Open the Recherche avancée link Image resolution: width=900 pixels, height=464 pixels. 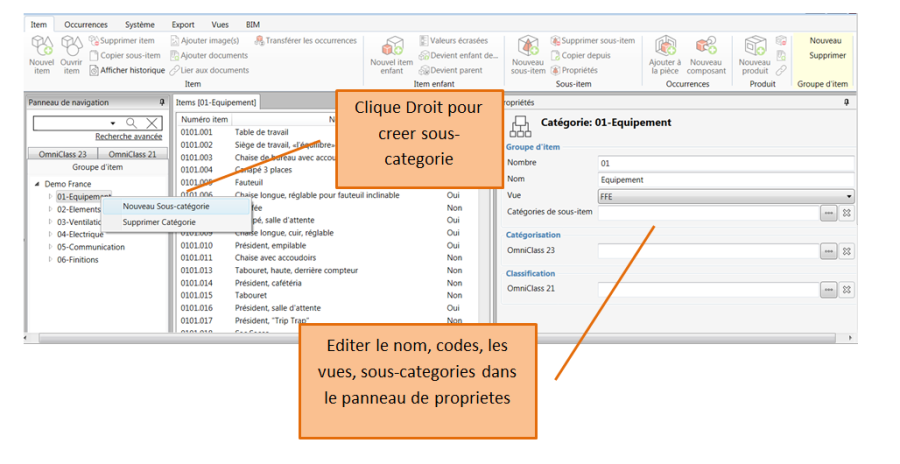pos(128,137)
